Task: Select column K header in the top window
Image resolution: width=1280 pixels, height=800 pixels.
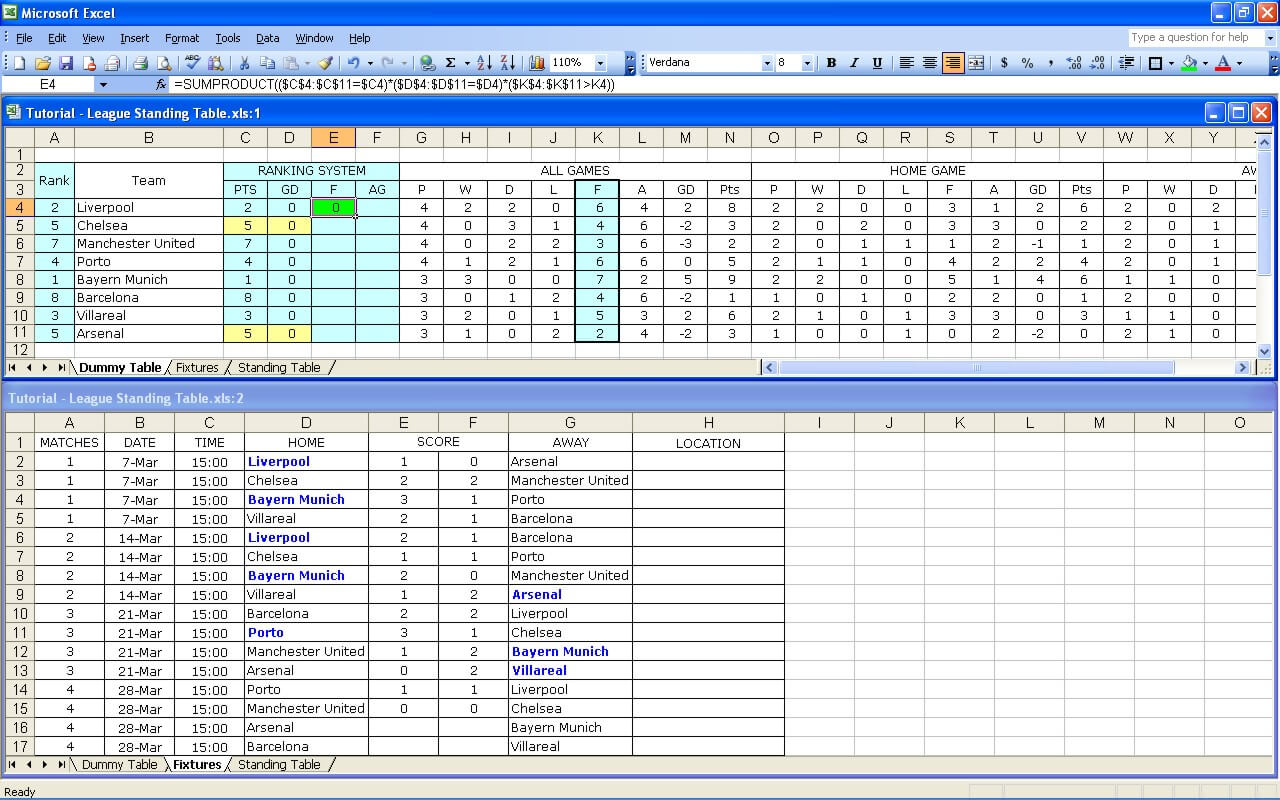Action: [x=597, y=138]
